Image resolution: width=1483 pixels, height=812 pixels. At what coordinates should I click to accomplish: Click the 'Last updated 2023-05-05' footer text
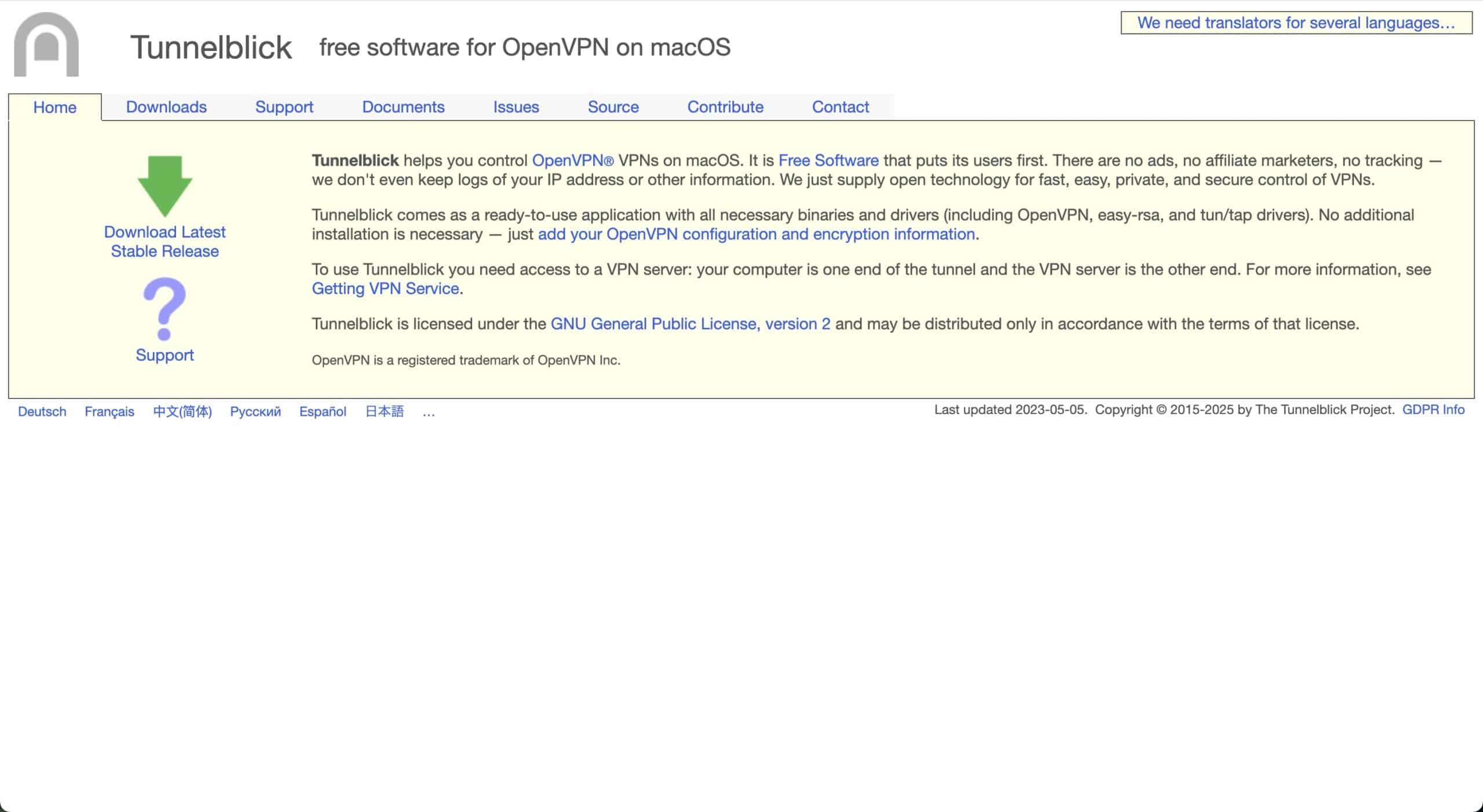(1010, 410)
